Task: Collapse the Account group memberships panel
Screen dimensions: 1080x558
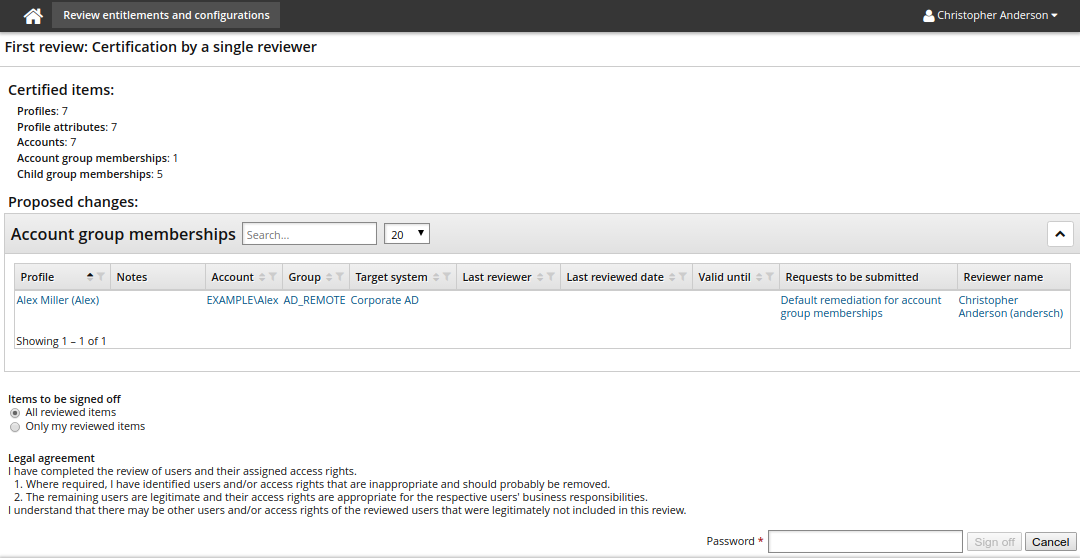Action: (x=1060, y=234)
